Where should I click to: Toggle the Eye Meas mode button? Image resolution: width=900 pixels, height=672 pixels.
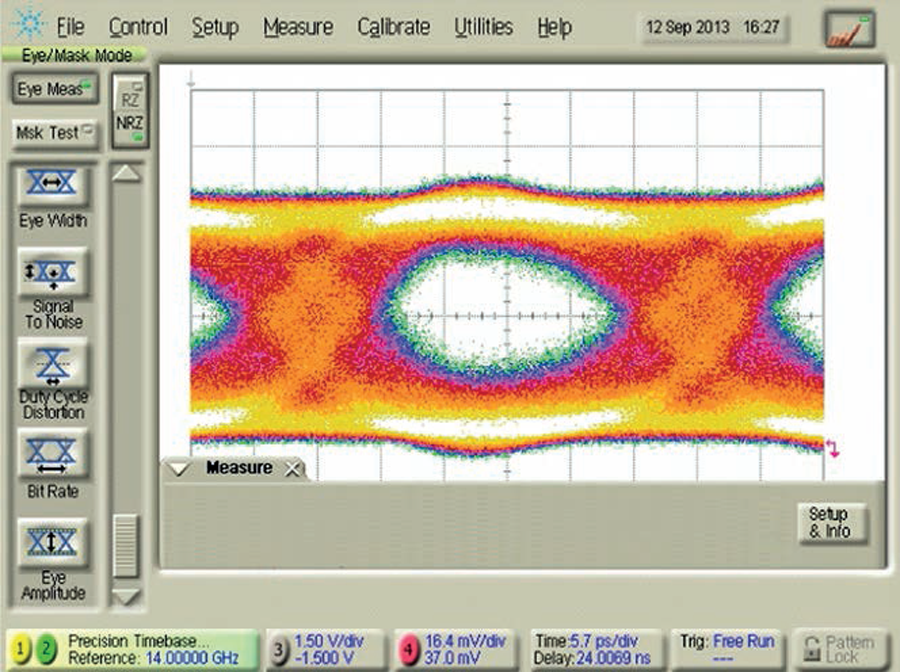(54, 90)
